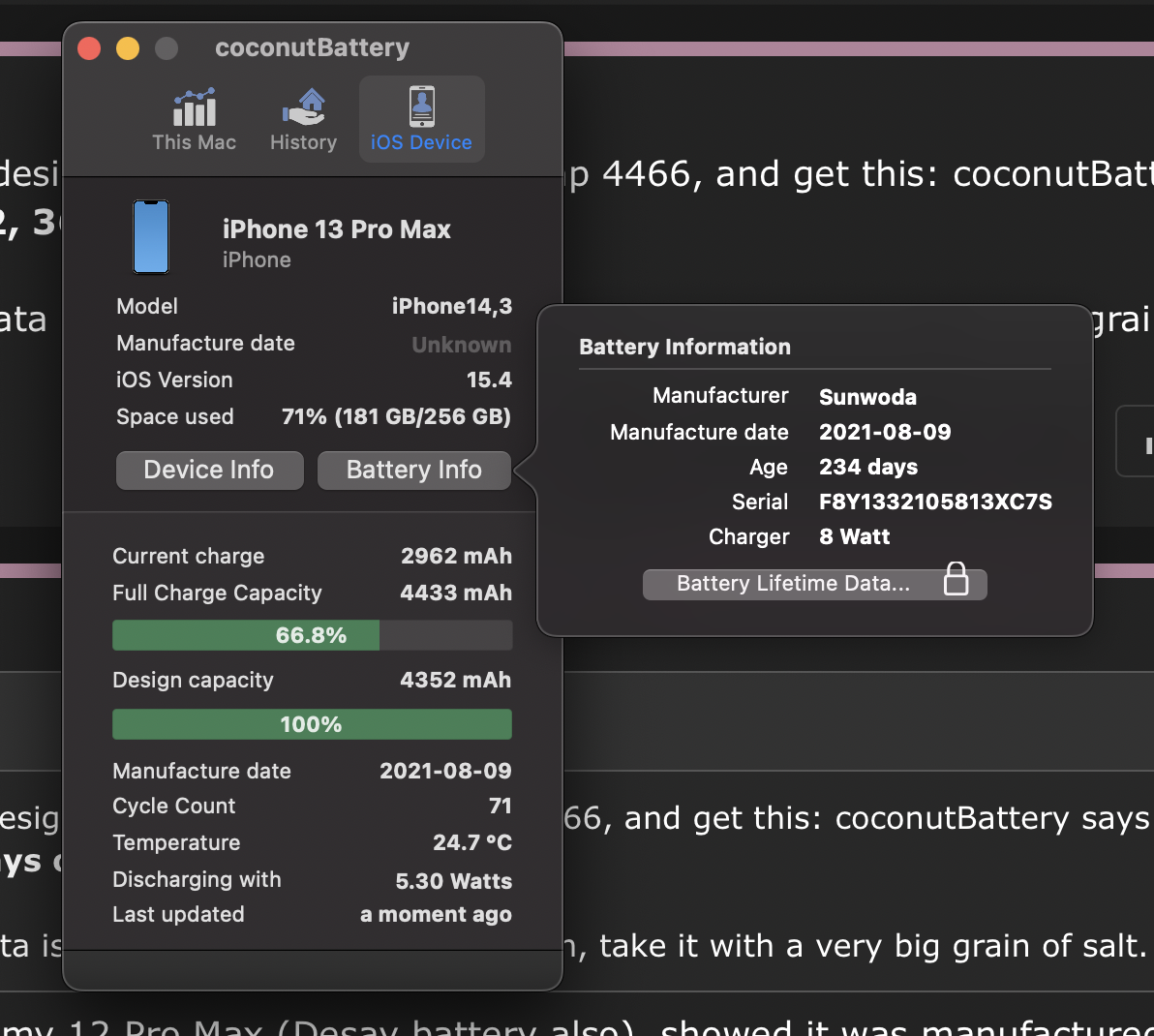Click the Discharging with 5.30 Watts value
The width and height of the screenshot is (1154, 1036).
click(x=453, y=881)
